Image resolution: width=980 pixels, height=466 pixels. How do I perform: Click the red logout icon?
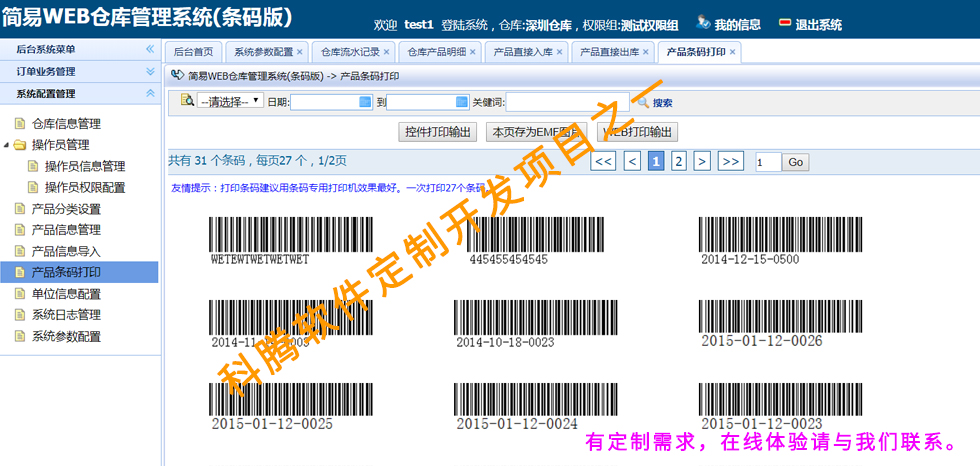(x=786, y=23)
